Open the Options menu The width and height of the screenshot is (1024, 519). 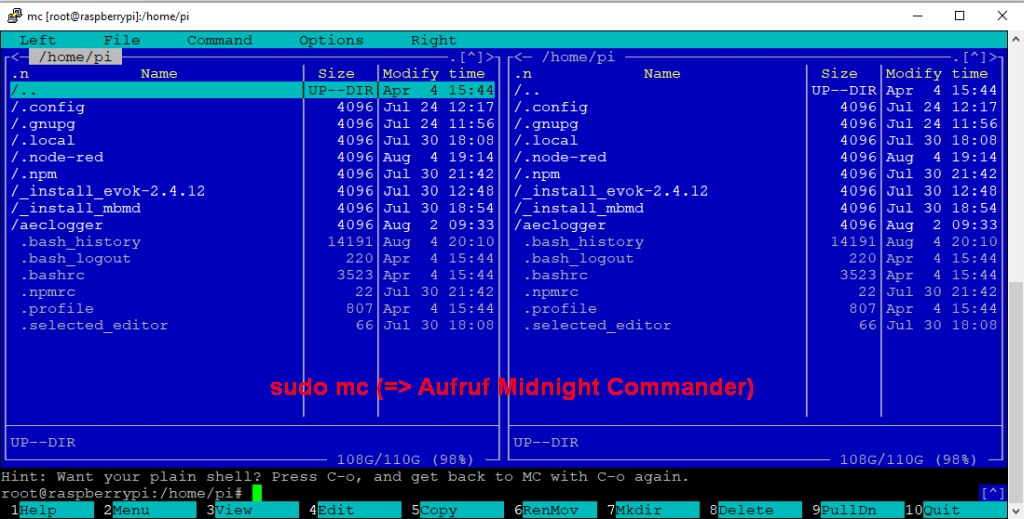point(331,40)
